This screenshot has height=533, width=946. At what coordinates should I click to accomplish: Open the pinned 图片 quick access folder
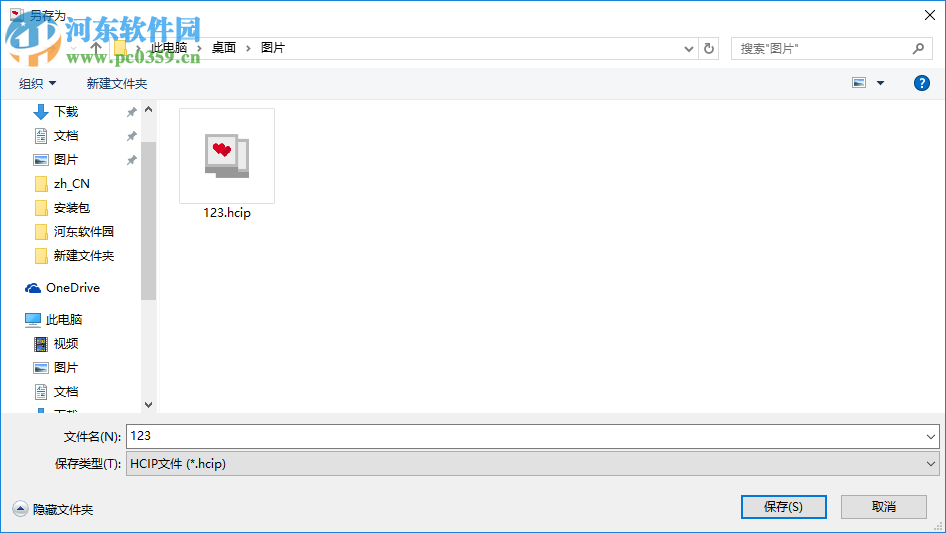66,160
